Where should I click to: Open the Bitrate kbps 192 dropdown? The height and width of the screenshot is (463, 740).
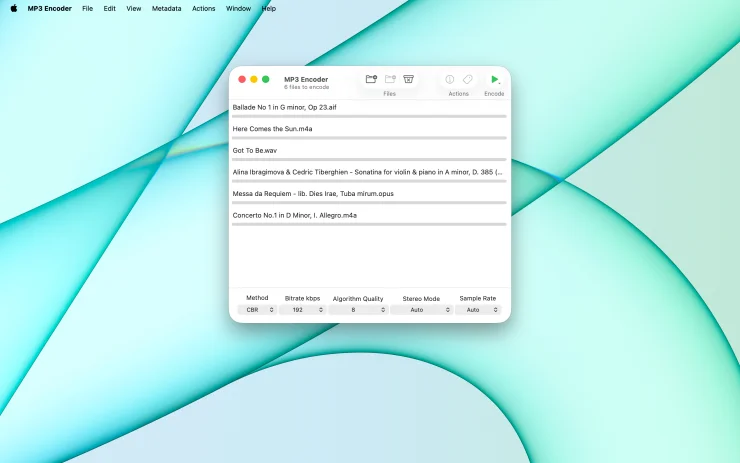tap(302, 310)
